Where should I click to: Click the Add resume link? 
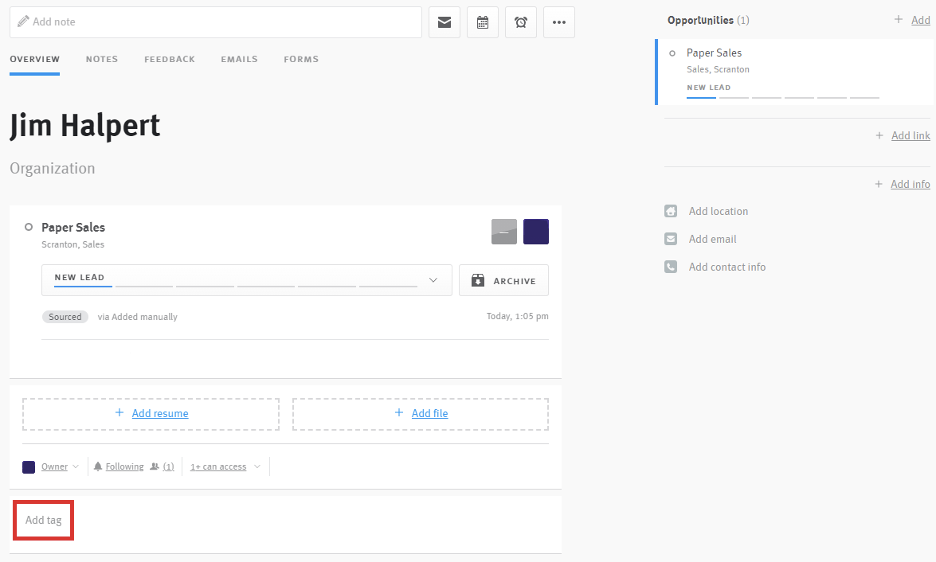pyautogui.click(x=160, y=413)
